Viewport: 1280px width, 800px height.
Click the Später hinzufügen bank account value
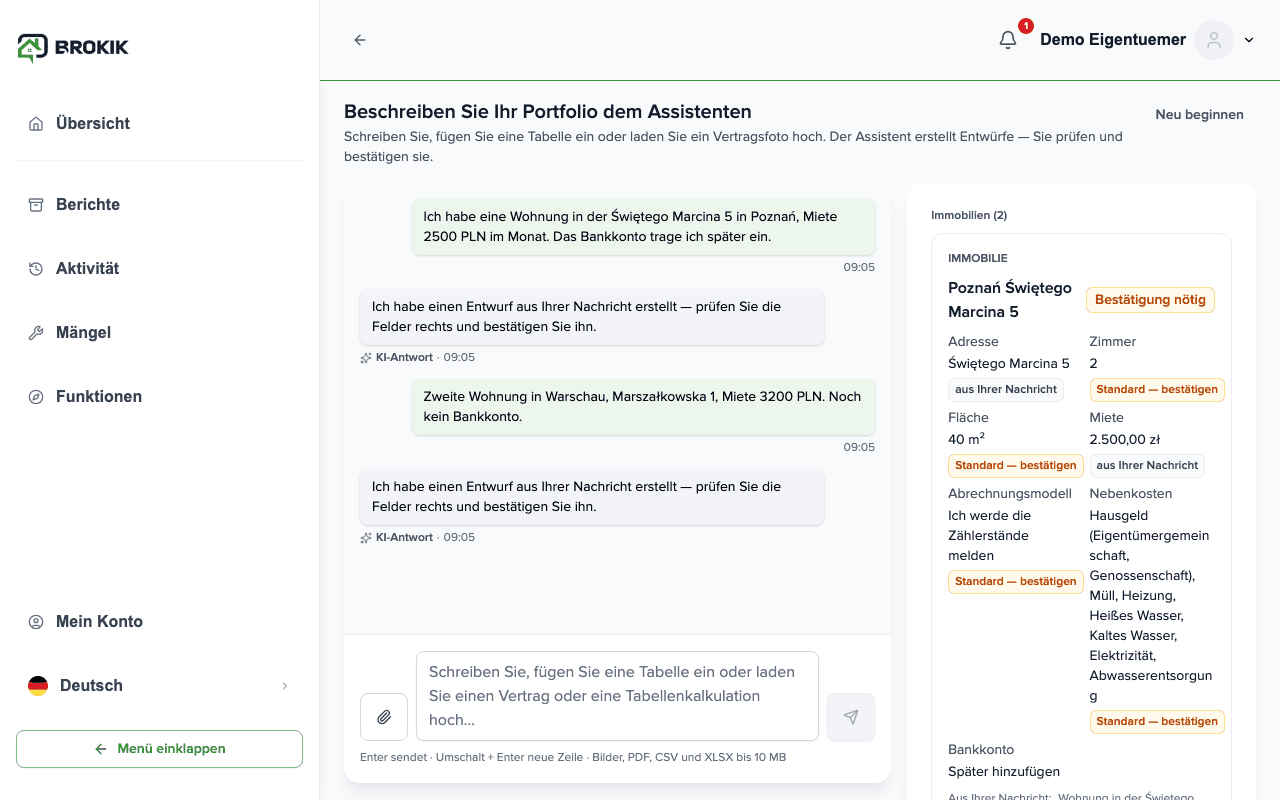(1004, 772)
